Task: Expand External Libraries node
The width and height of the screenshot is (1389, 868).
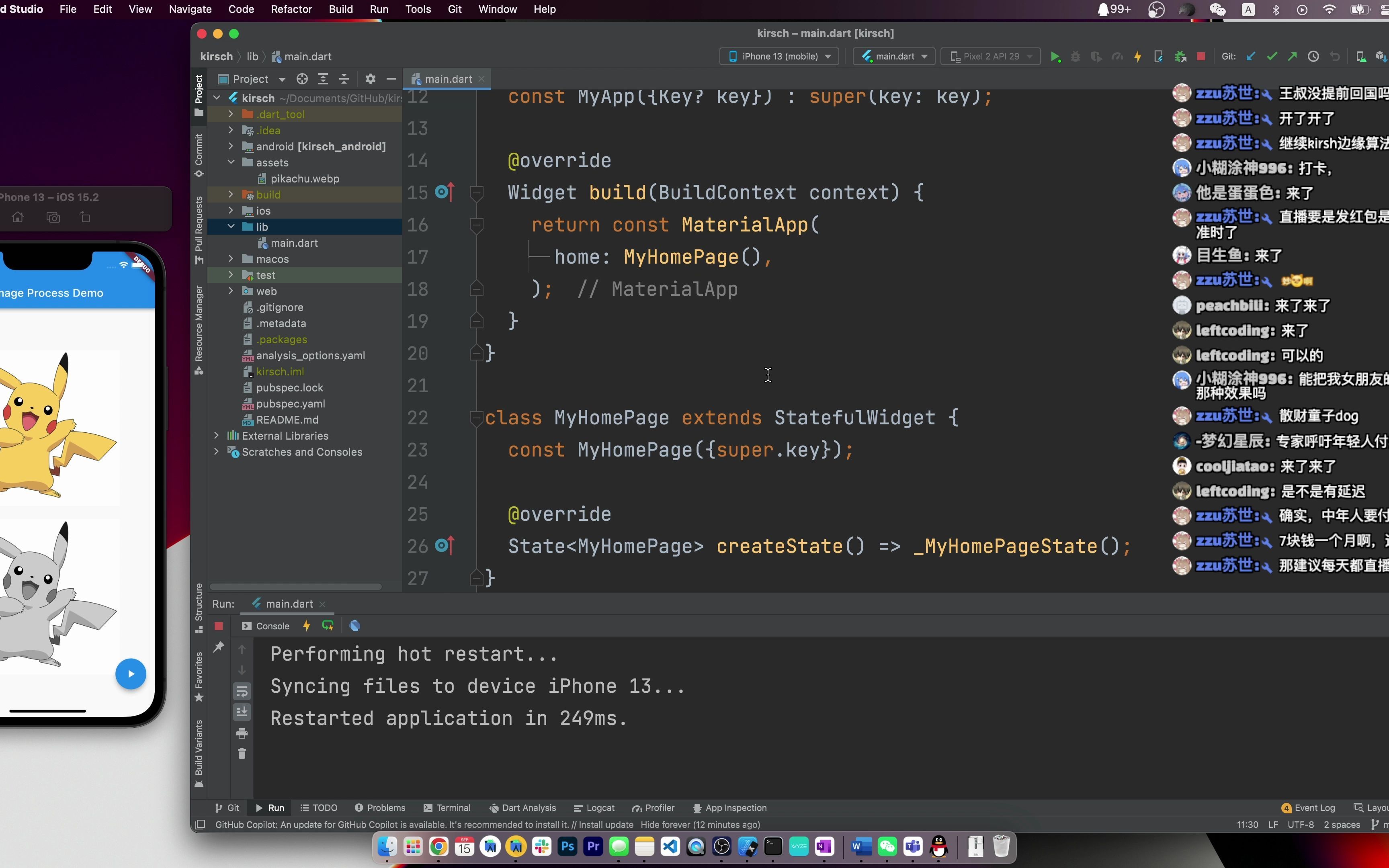Action: (x=216, y=436)
